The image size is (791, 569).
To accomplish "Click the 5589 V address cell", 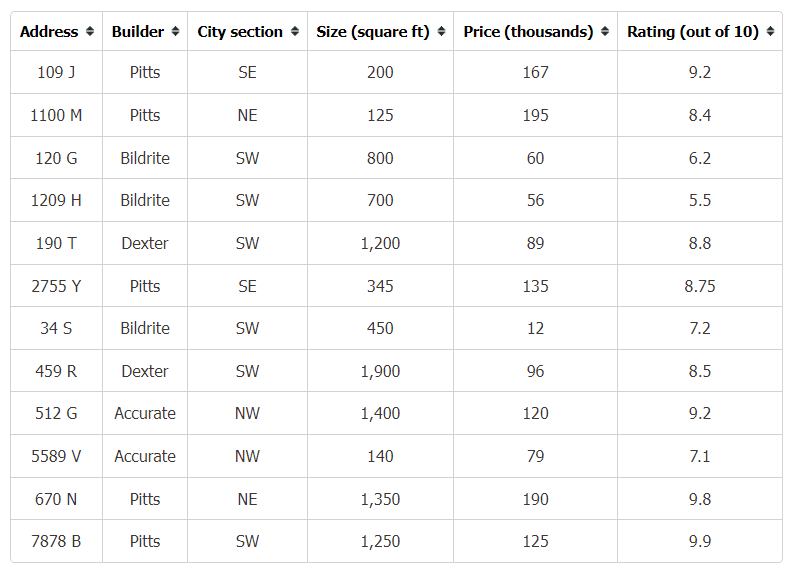I will 56,456.
